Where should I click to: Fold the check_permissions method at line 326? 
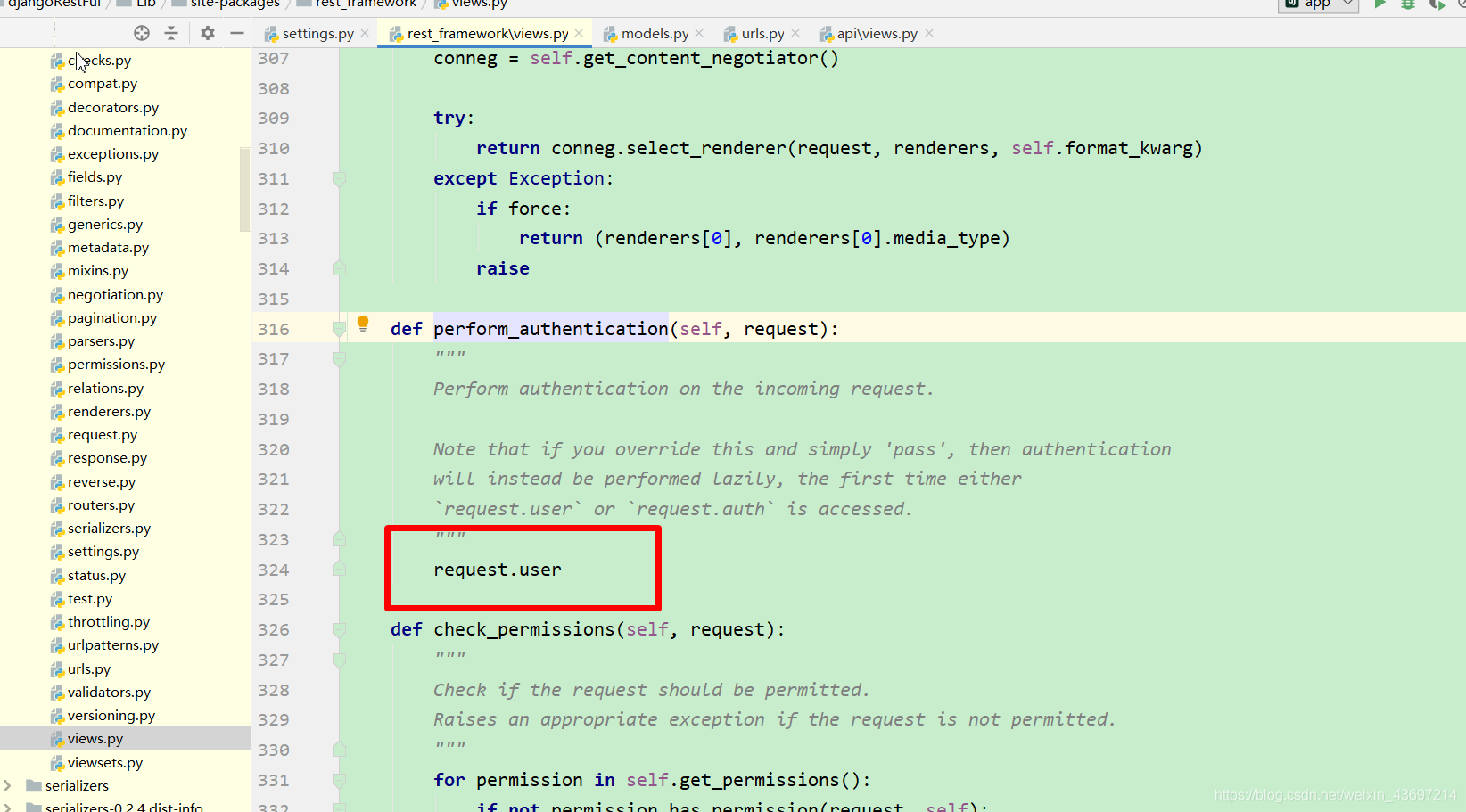click(x=339, y=629)
